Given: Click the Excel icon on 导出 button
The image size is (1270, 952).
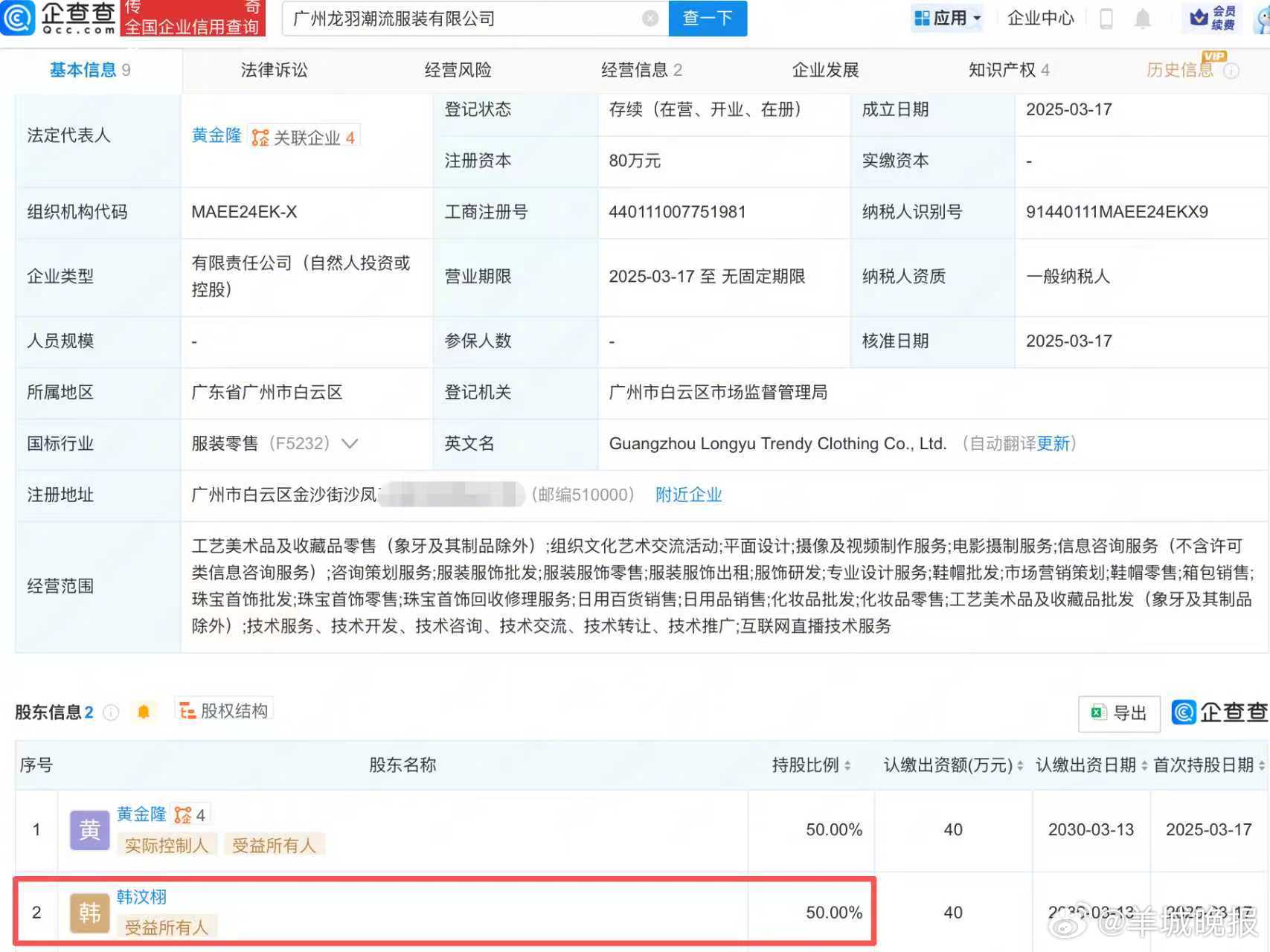Looking at the screenshot, I should (1097, 713).
